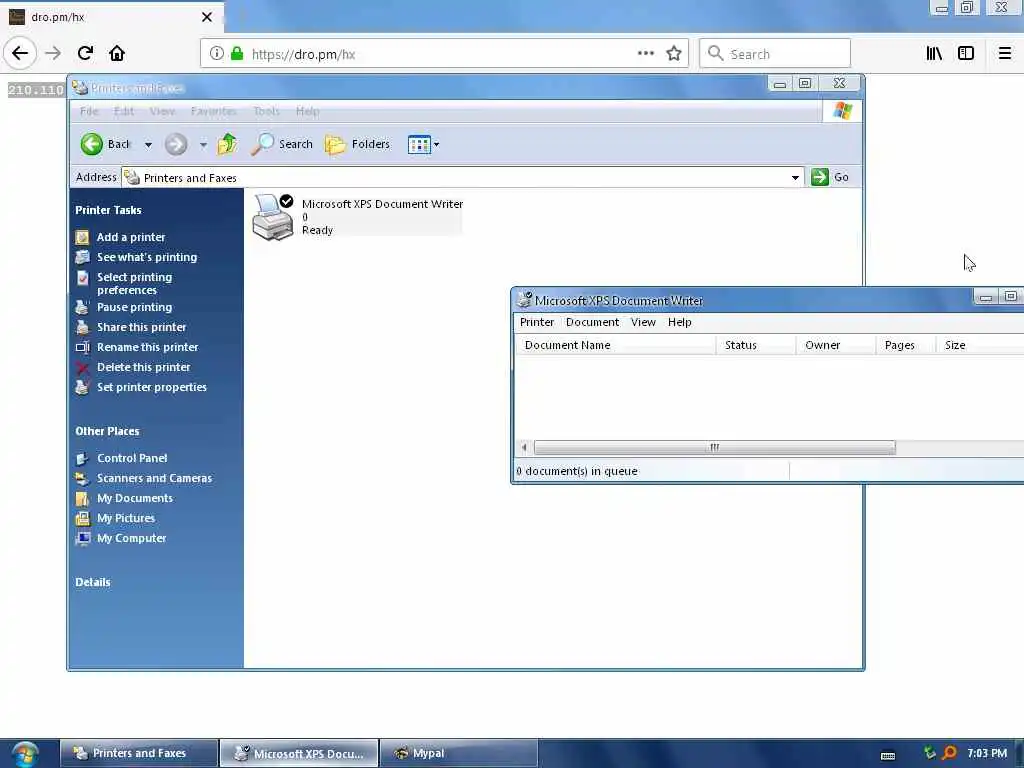The height and width of the screenshot is (768, 1024).
Task: Sort queue by Owner column
Action: point(835,345)
